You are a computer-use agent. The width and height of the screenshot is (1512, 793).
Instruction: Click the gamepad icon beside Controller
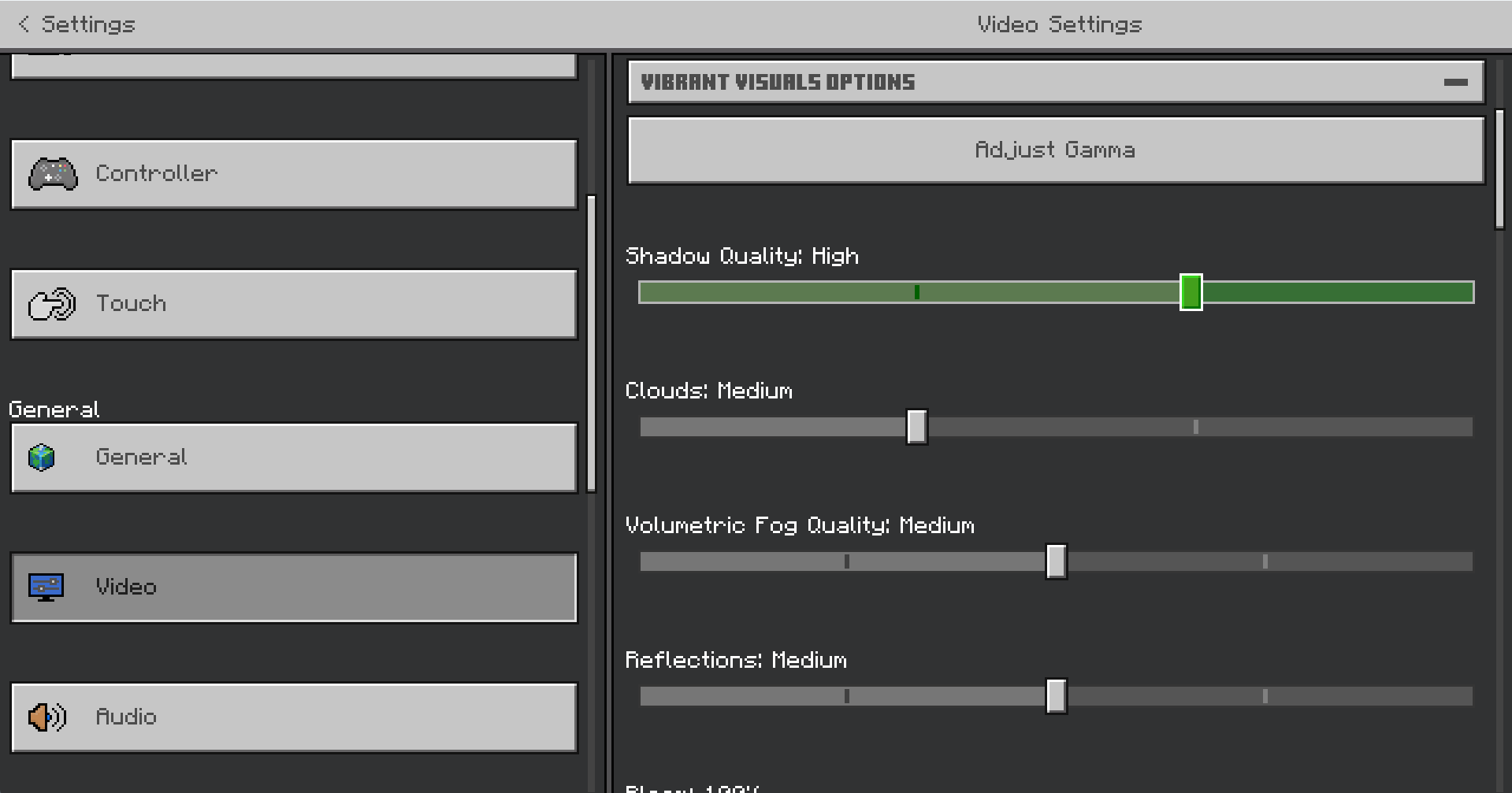(53, 174)
